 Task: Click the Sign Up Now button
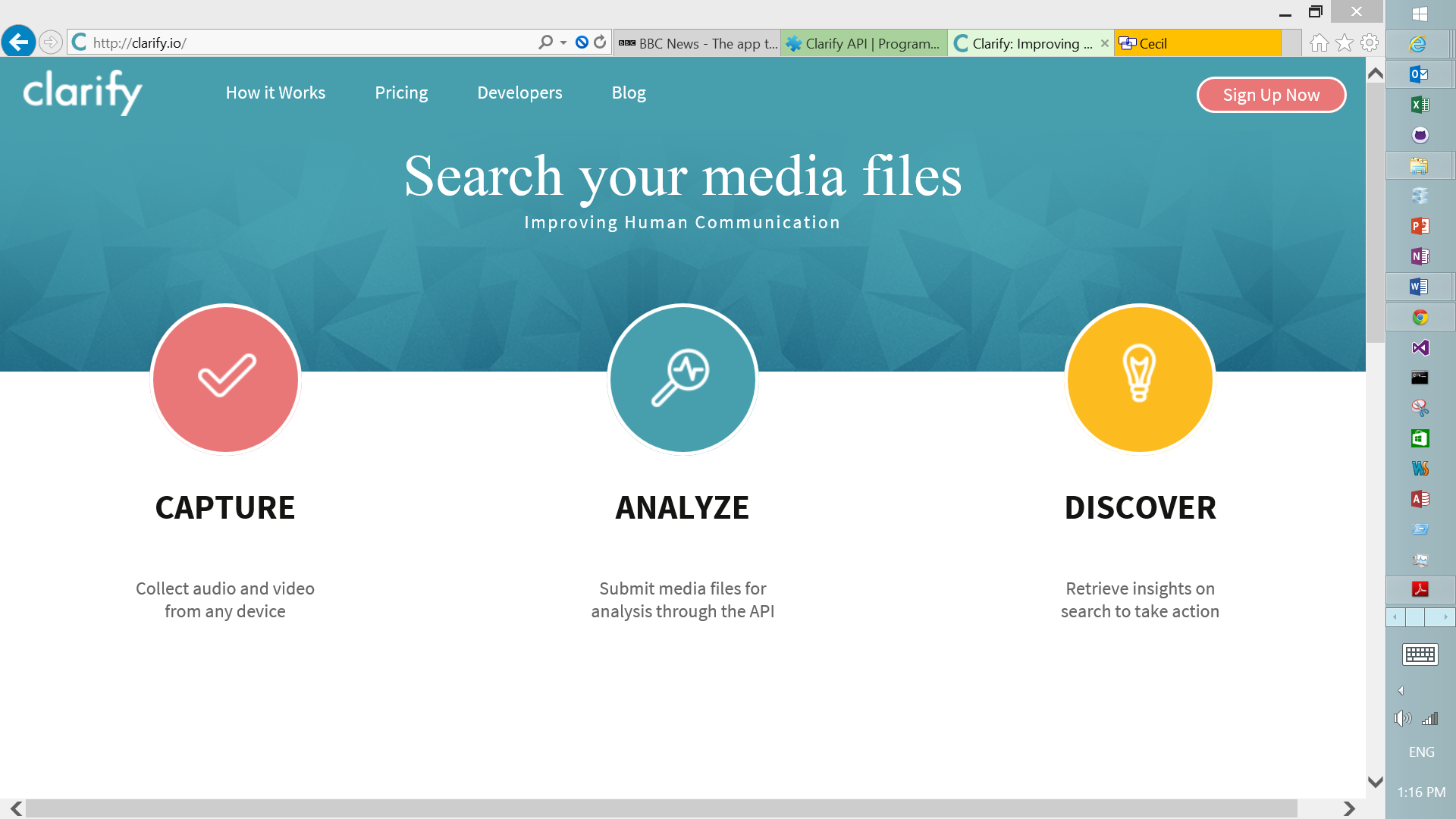pyautogui.click(x=1271, y=95)
